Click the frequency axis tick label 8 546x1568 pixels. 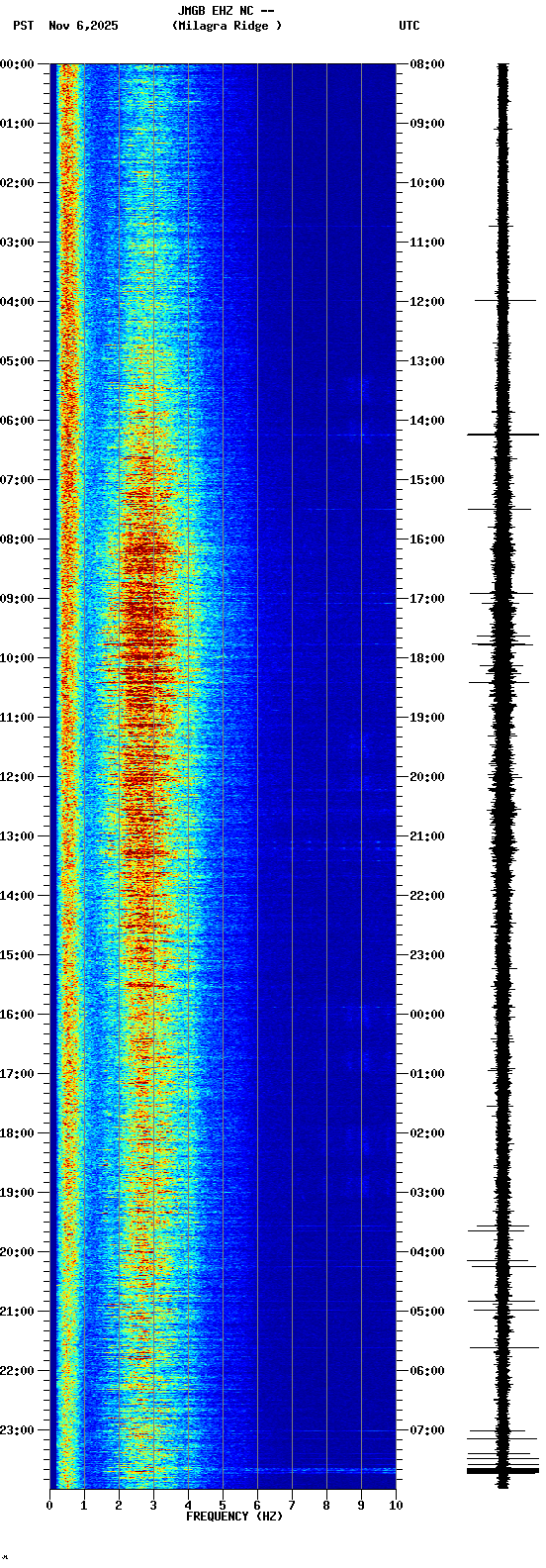click(x=326, y=1506)
